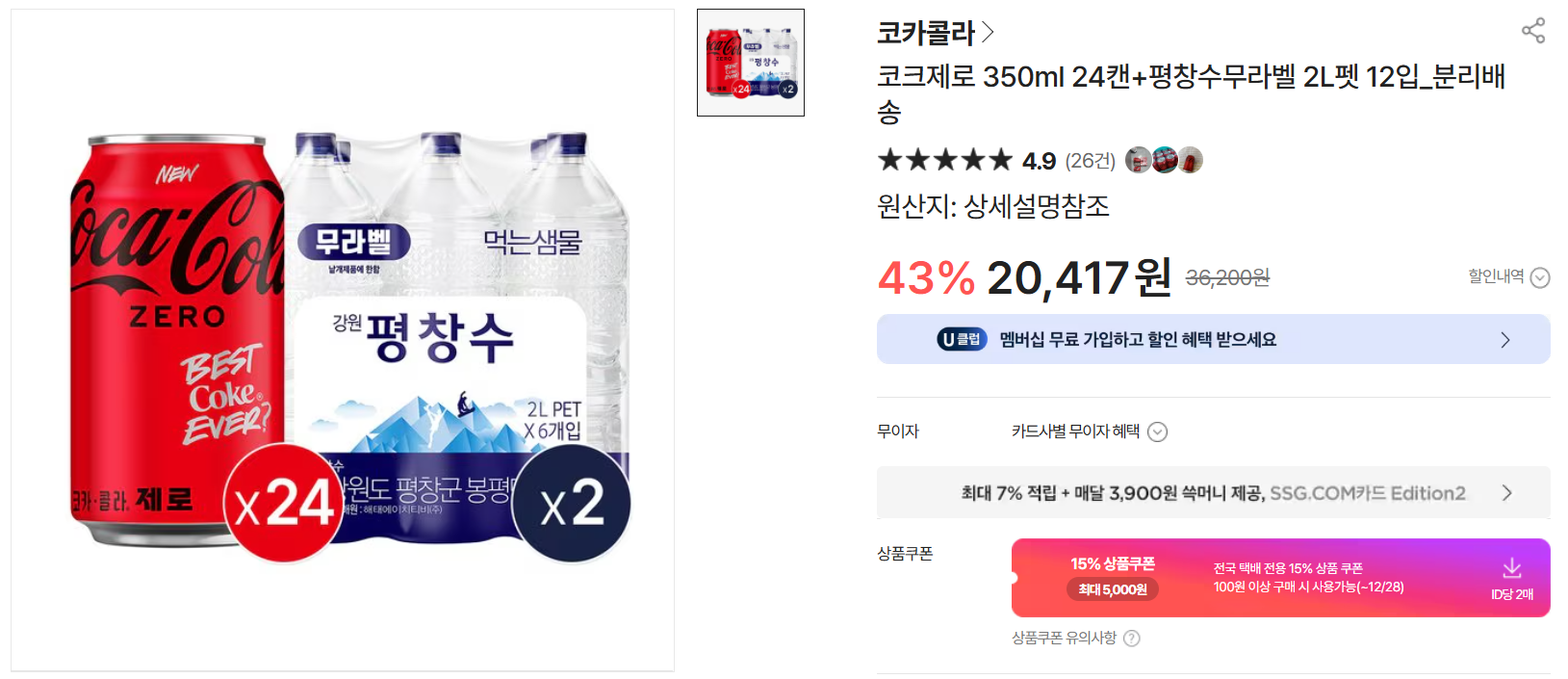Click the main product image
Image resolution: width=1568 pixels, height=679 pixels.
click(x=342, y=339)
